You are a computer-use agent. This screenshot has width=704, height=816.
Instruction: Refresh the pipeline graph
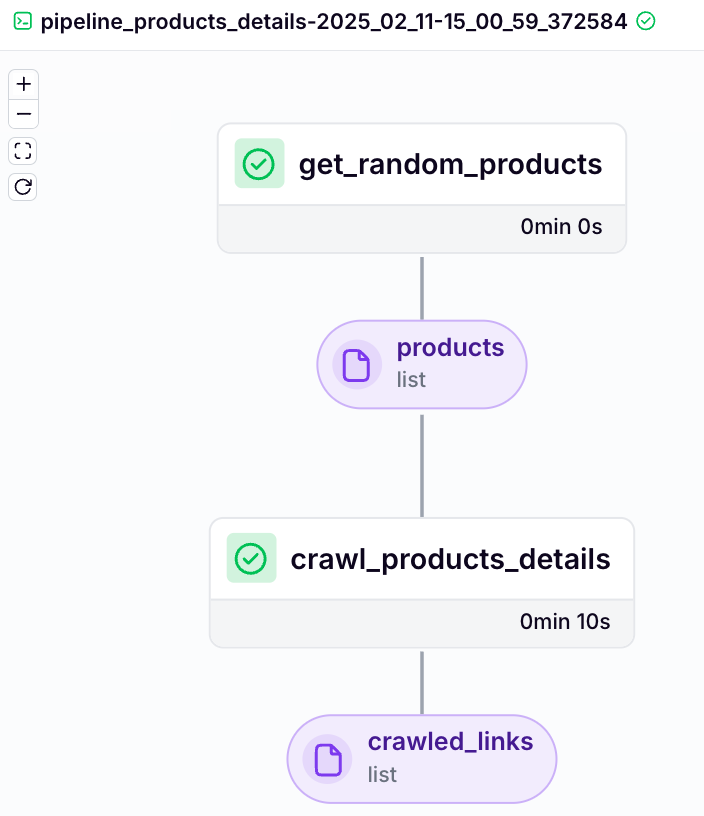point(23,187)
